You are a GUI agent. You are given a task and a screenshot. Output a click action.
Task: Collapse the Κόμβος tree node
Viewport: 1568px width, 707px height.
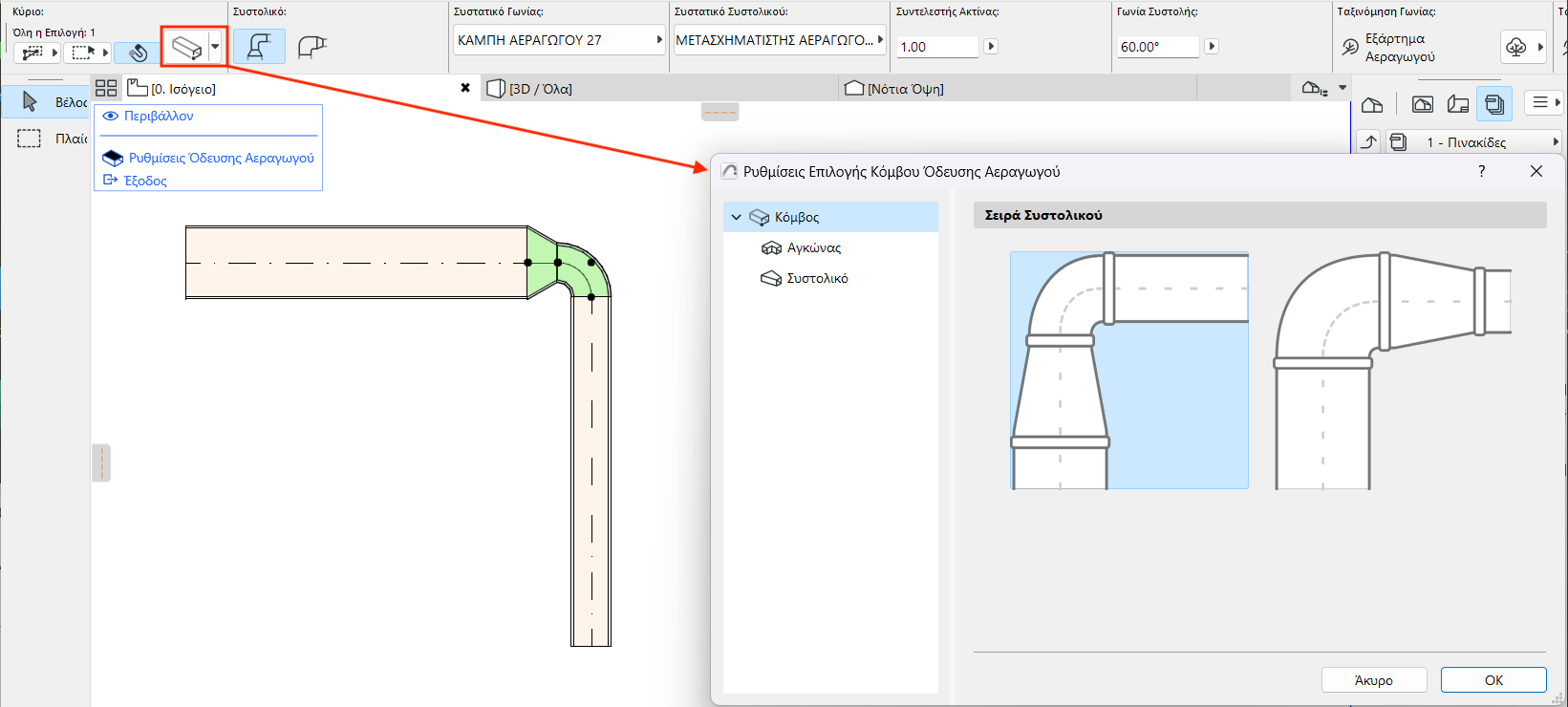736,217
